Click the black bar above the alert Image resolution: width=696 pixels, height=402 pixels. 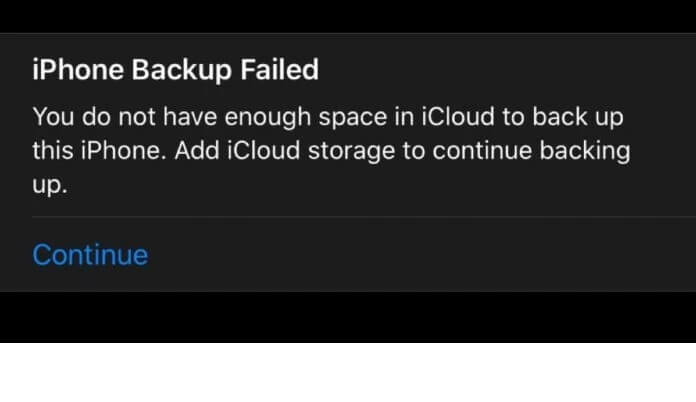click(x=348, y=15)
